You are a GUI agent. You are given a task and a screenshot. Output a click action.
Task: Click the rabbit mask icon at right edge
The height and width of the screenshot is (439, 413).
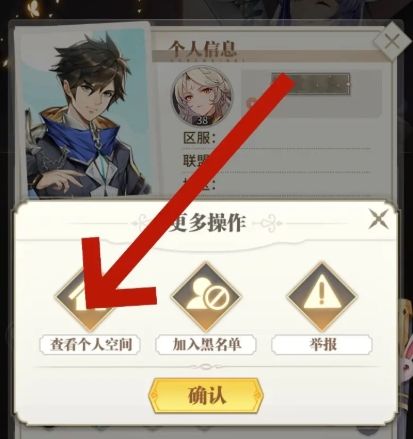[x=407, y=360]
